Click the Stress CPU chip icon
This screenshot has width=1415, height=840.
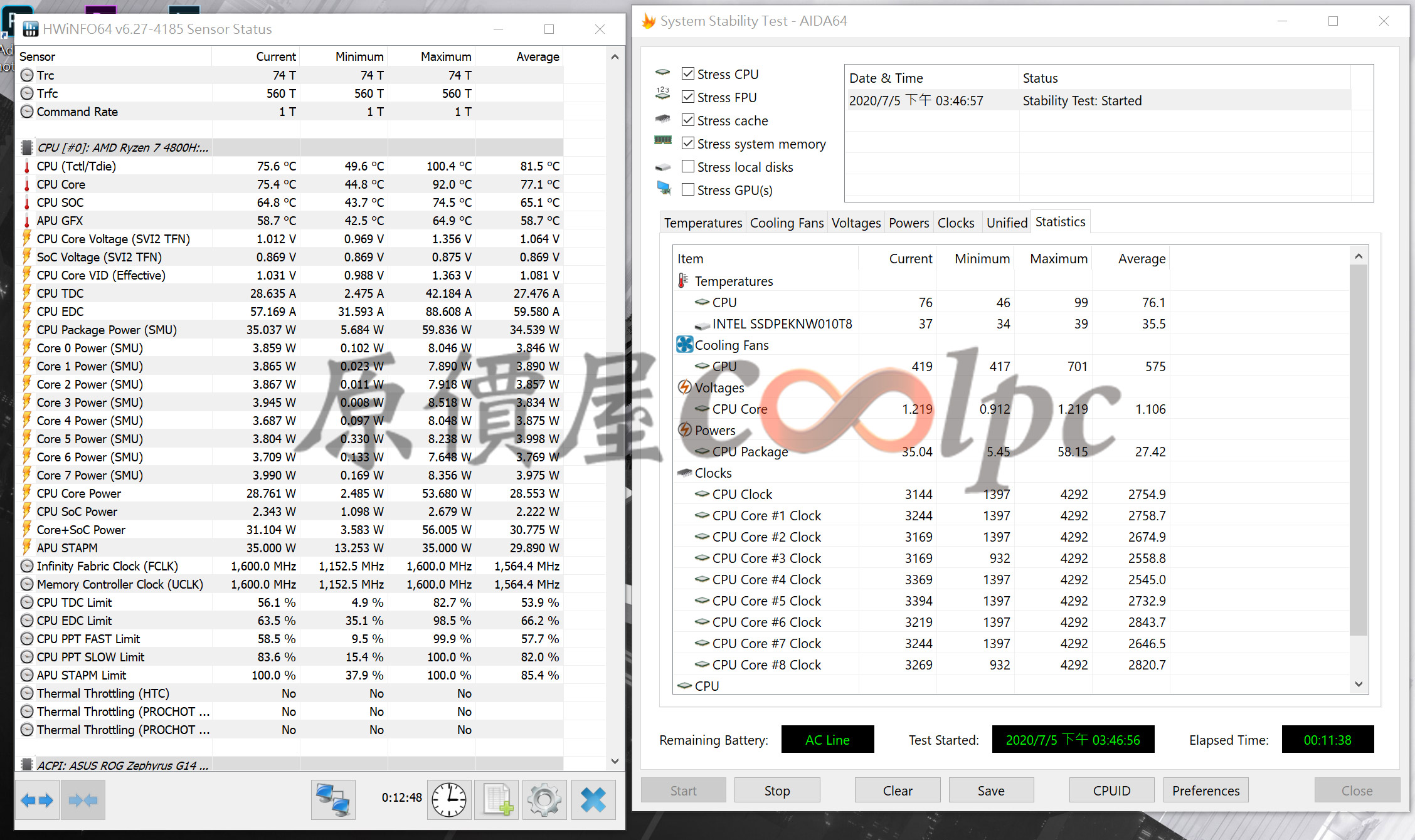coord(663,72)
